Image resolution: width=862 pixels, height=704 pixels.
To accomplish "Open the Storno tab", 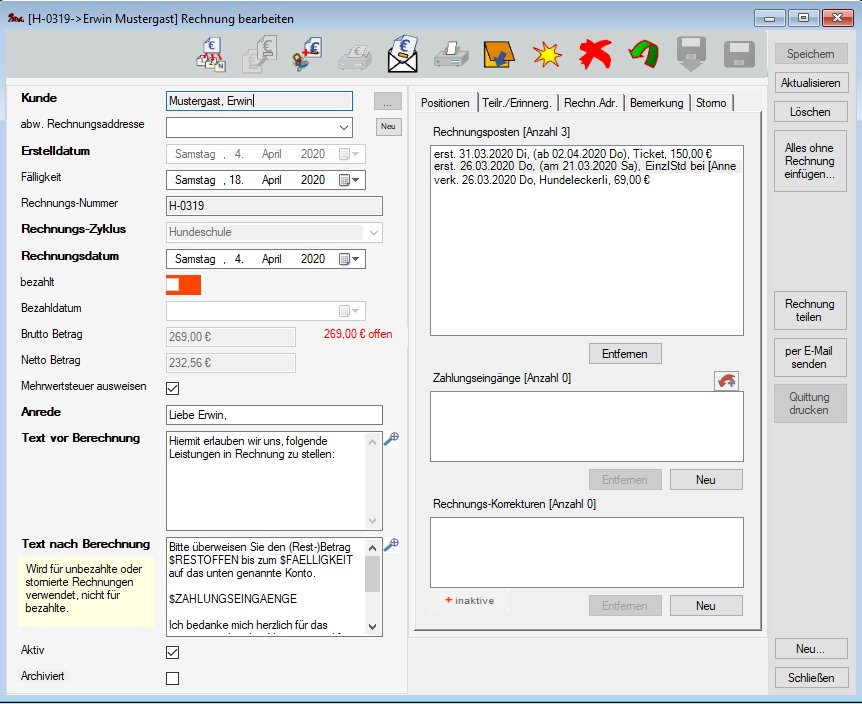I will [x=711, y=103].
